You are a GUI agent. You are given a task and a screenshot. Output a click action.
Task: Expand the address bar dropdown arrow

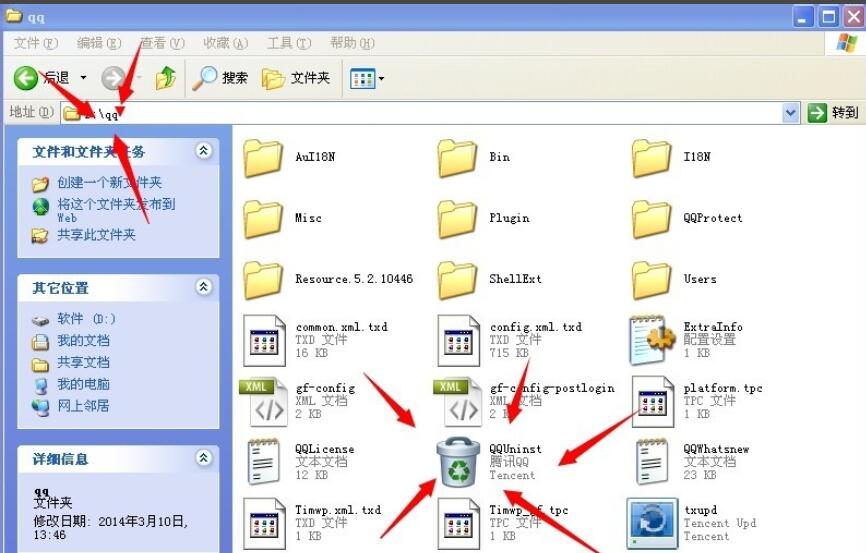pyautogui.click(x=791, y=113)
